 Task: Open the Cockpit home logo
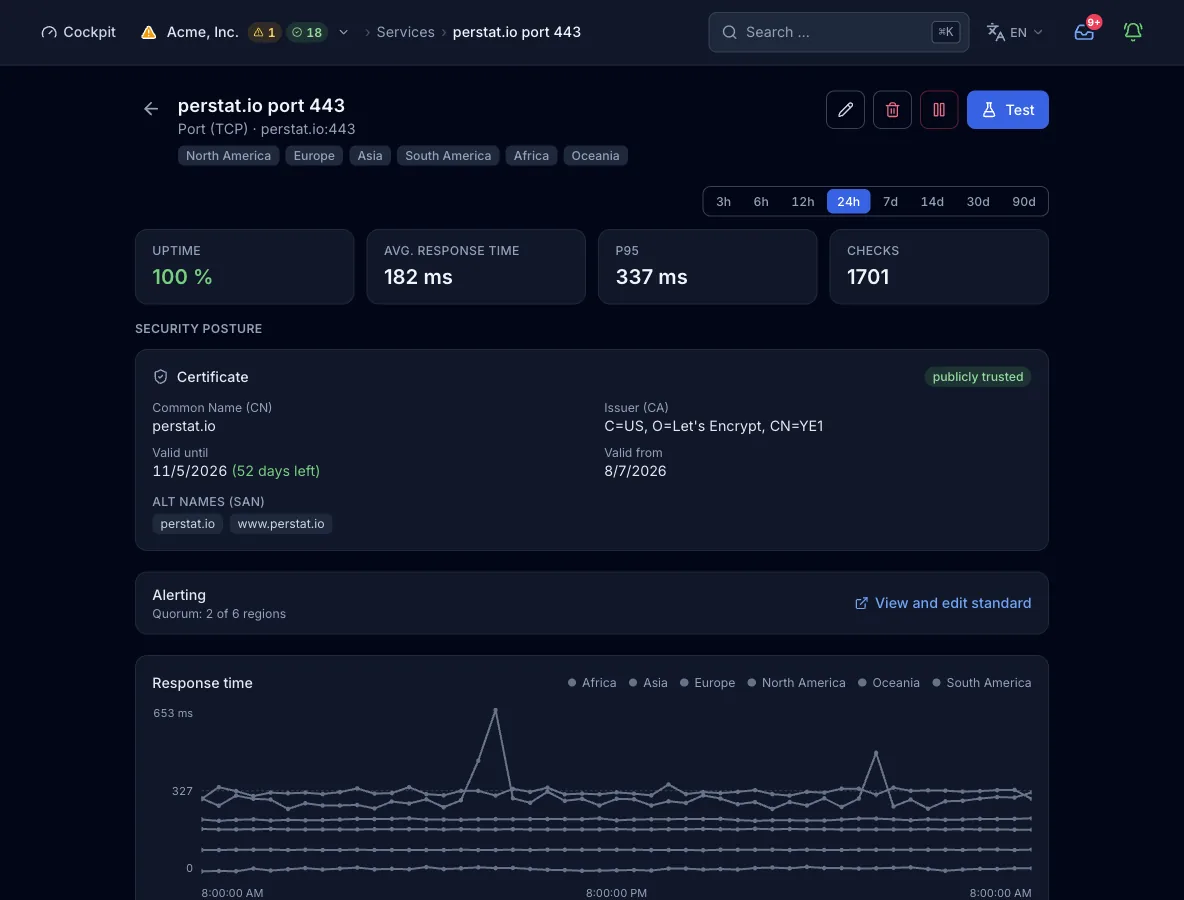[x=79, y=32]
